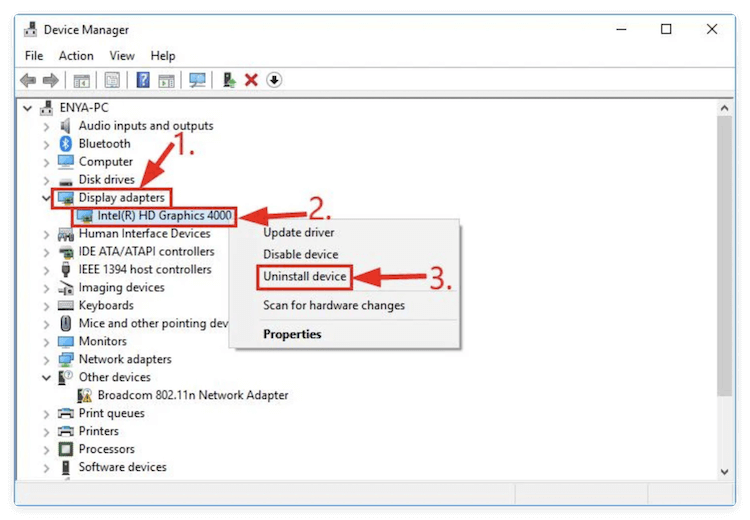Click the Forward arrow toolbar icon
Screen dimensions: 750x520
pos(51,80)
